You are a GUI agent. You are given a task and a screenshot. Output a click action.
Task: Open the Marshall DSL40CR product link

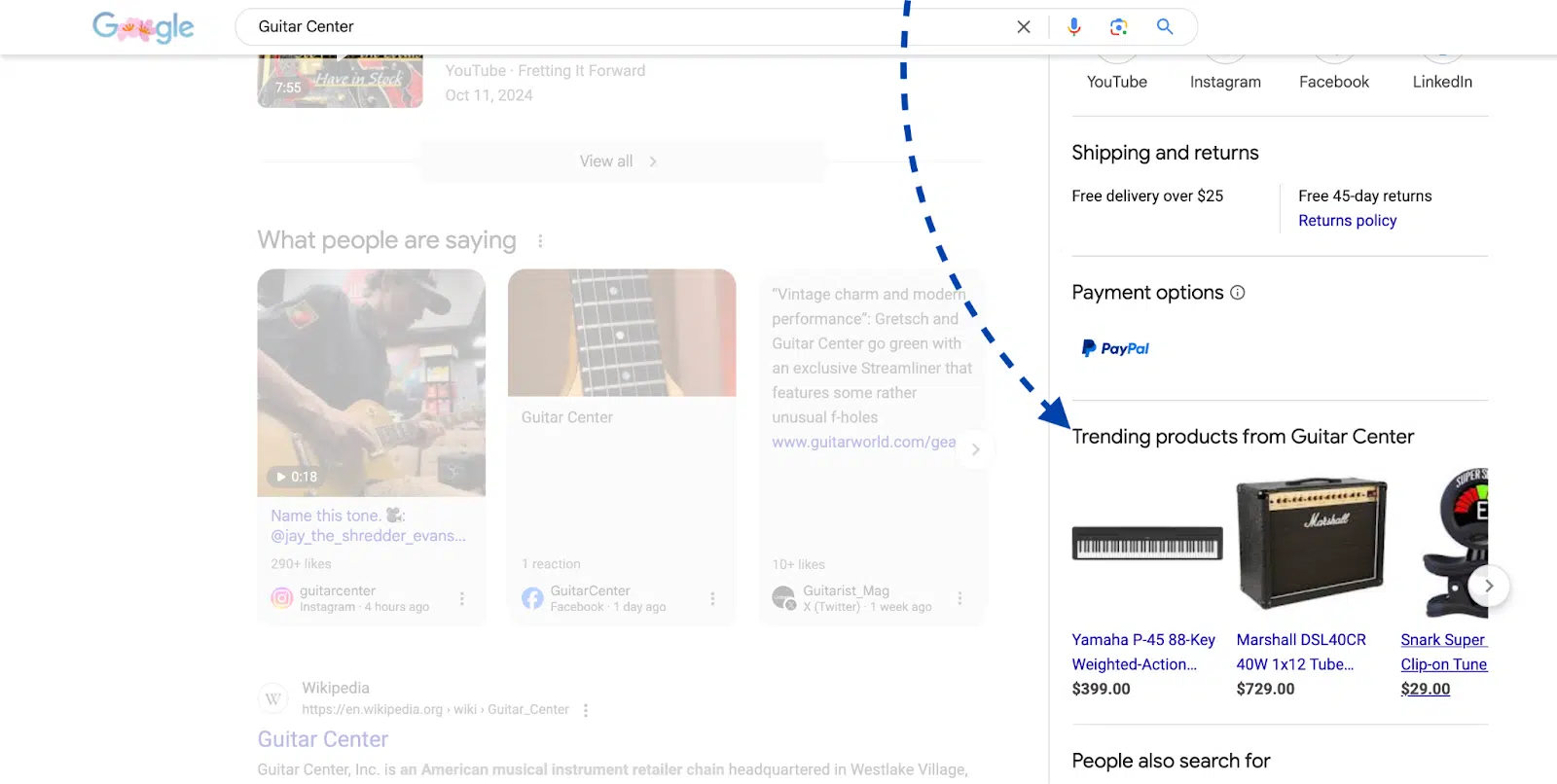(x=1302, y=652)
